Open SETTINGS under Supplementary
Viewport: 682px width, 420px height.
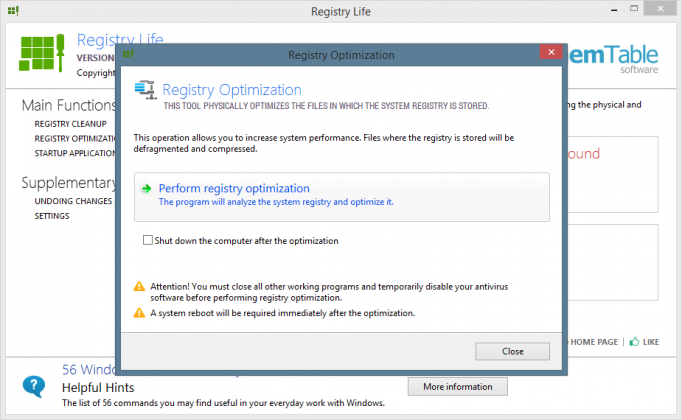[52, 216]
